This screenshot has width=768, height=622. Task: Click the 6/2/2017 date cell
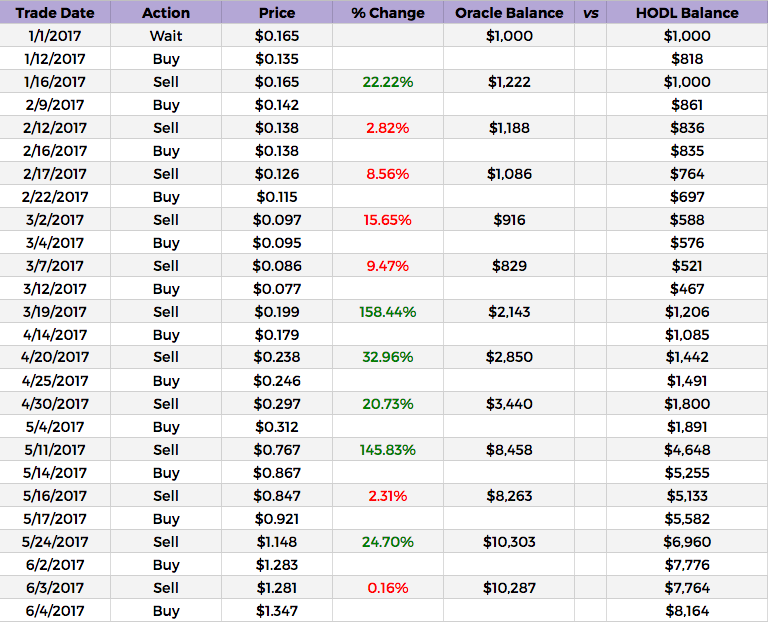[55, 565]
